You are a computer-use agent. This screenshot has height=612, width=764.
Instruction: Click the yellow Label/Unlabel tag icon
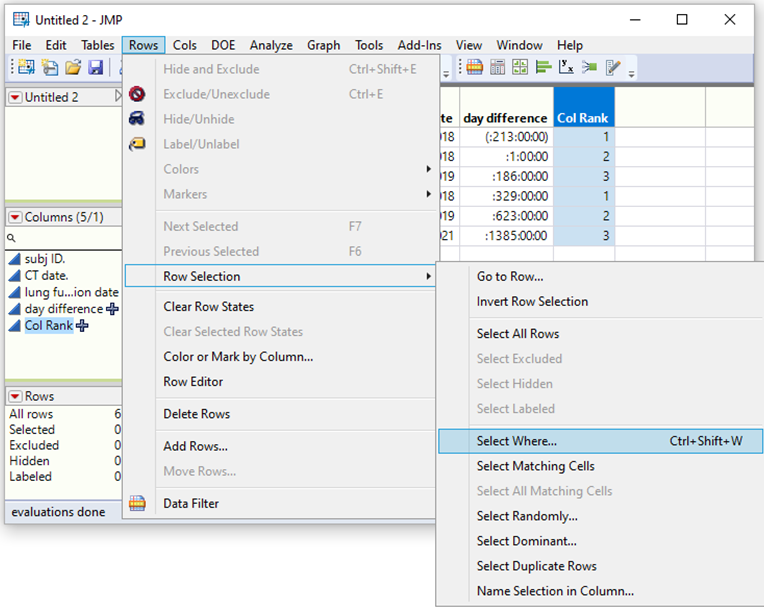click(x=137, y=144)
